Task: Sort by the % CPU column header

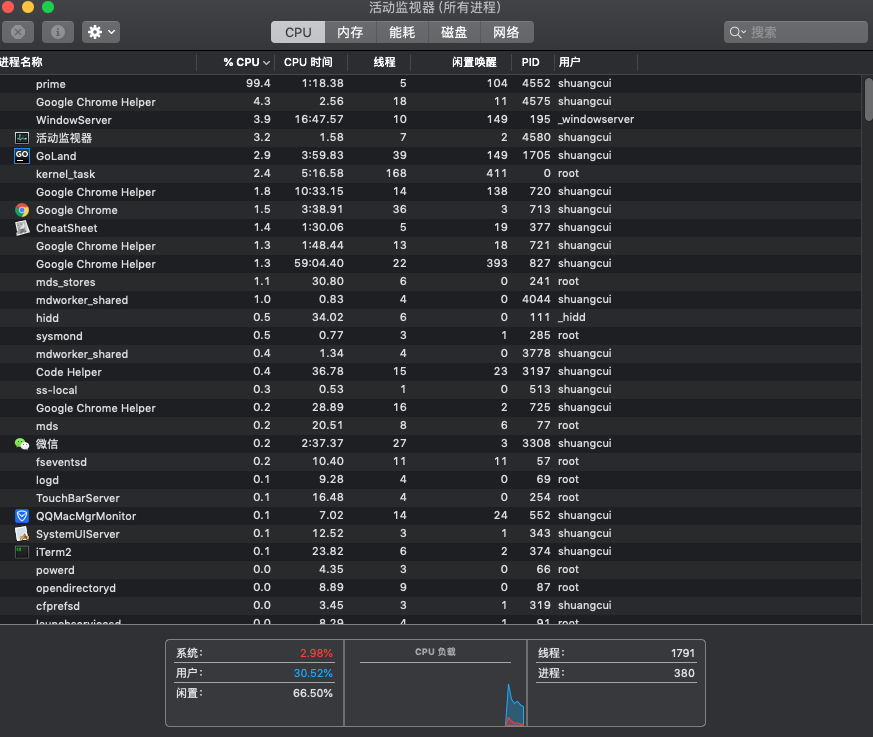Action: click(236, 62)
